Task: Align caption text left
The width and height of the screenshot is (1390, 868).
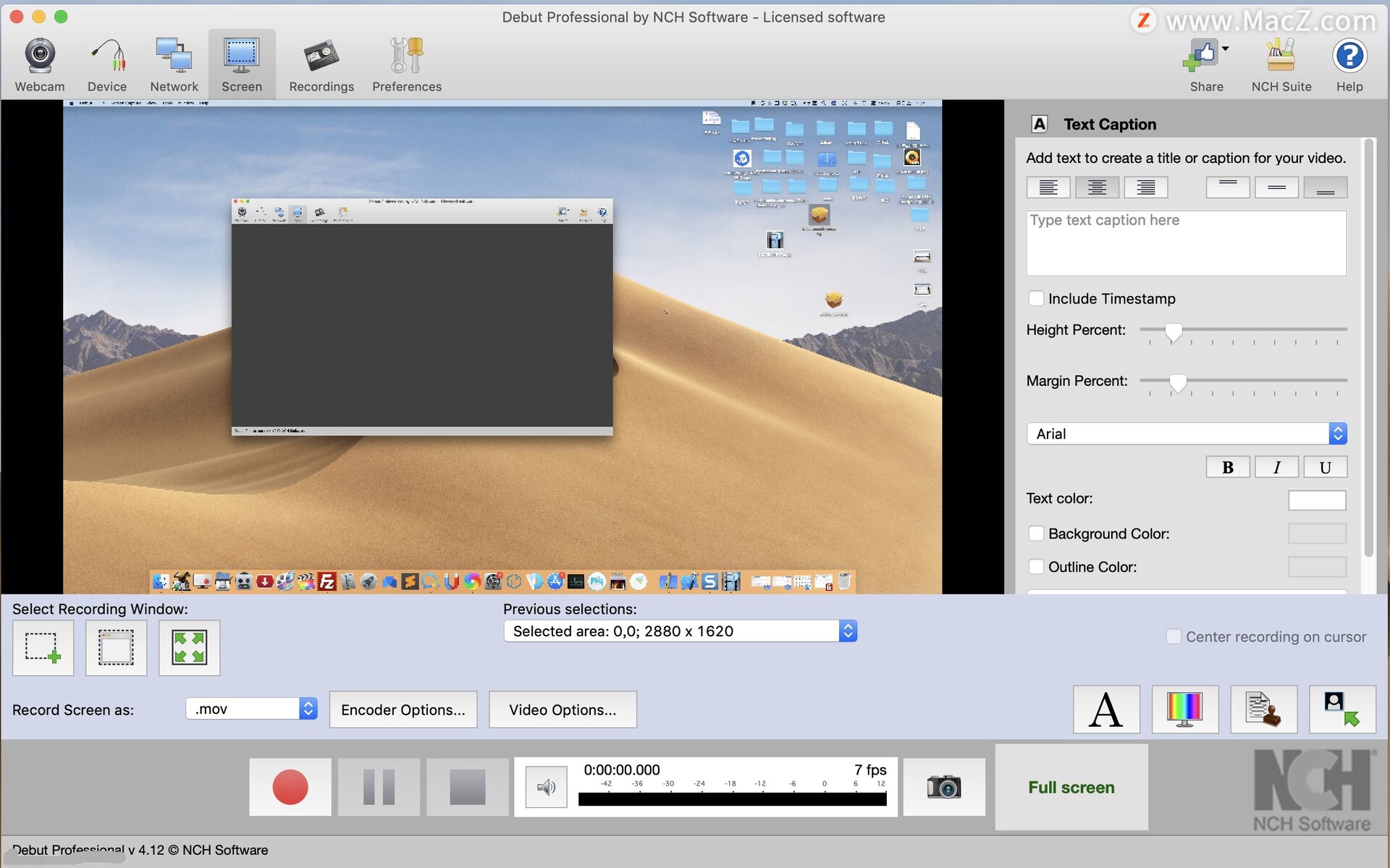Action: 1048,187
